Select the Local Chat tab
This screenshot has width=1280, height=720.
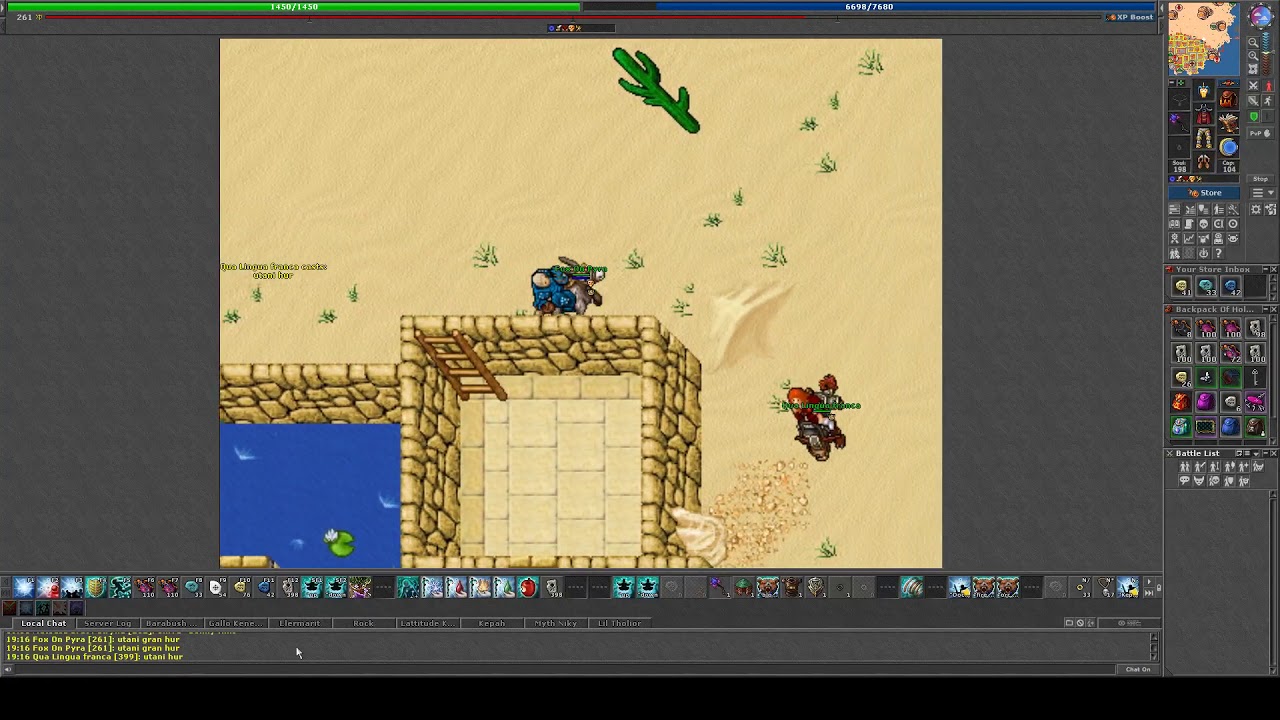[43, 623]
